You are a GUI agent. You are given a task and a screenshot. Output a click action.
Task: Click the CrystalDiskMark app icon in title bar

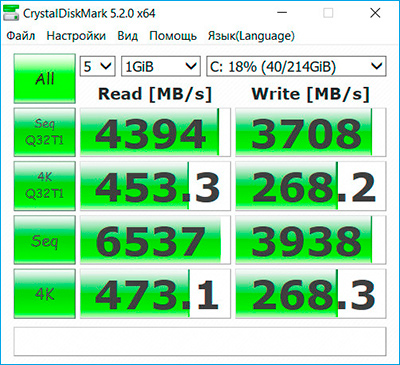[11, 13]
